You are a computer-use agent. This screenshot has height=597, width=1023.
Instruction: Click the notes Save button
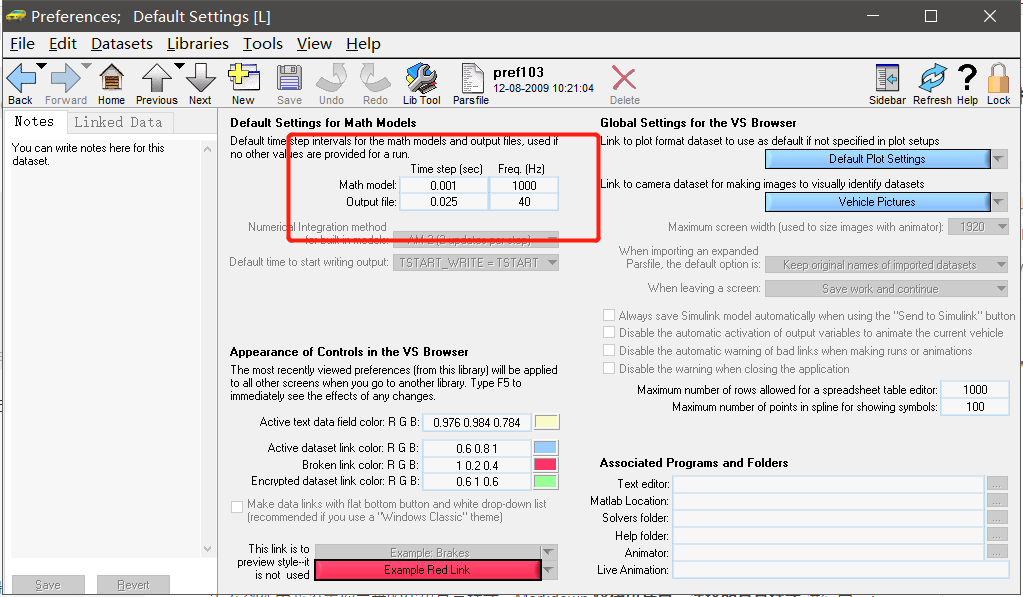point(48,585)
